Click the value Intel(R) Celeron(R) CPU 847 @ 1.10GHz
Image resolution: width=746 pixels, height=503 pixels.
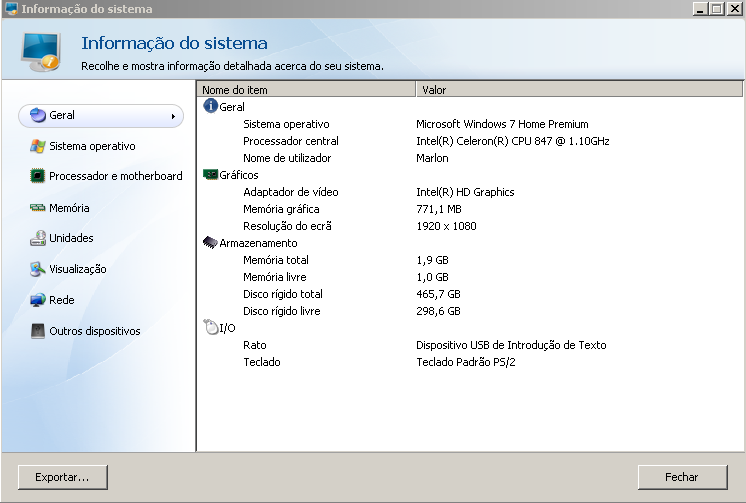(513, 141)
